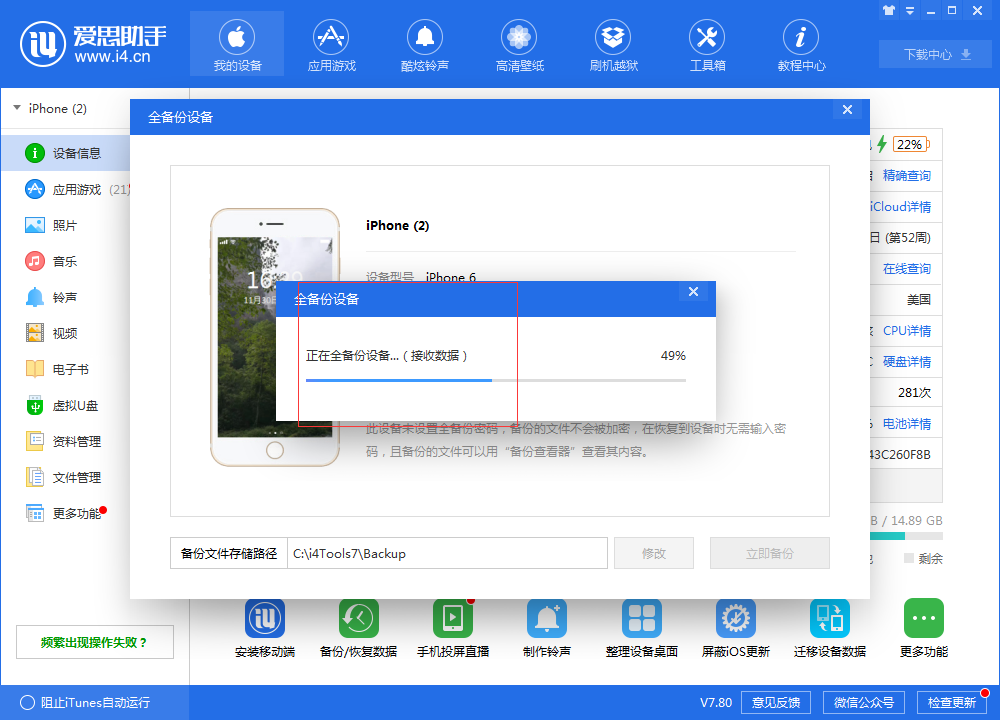Click the V7.80 version text

coord(716,703)
